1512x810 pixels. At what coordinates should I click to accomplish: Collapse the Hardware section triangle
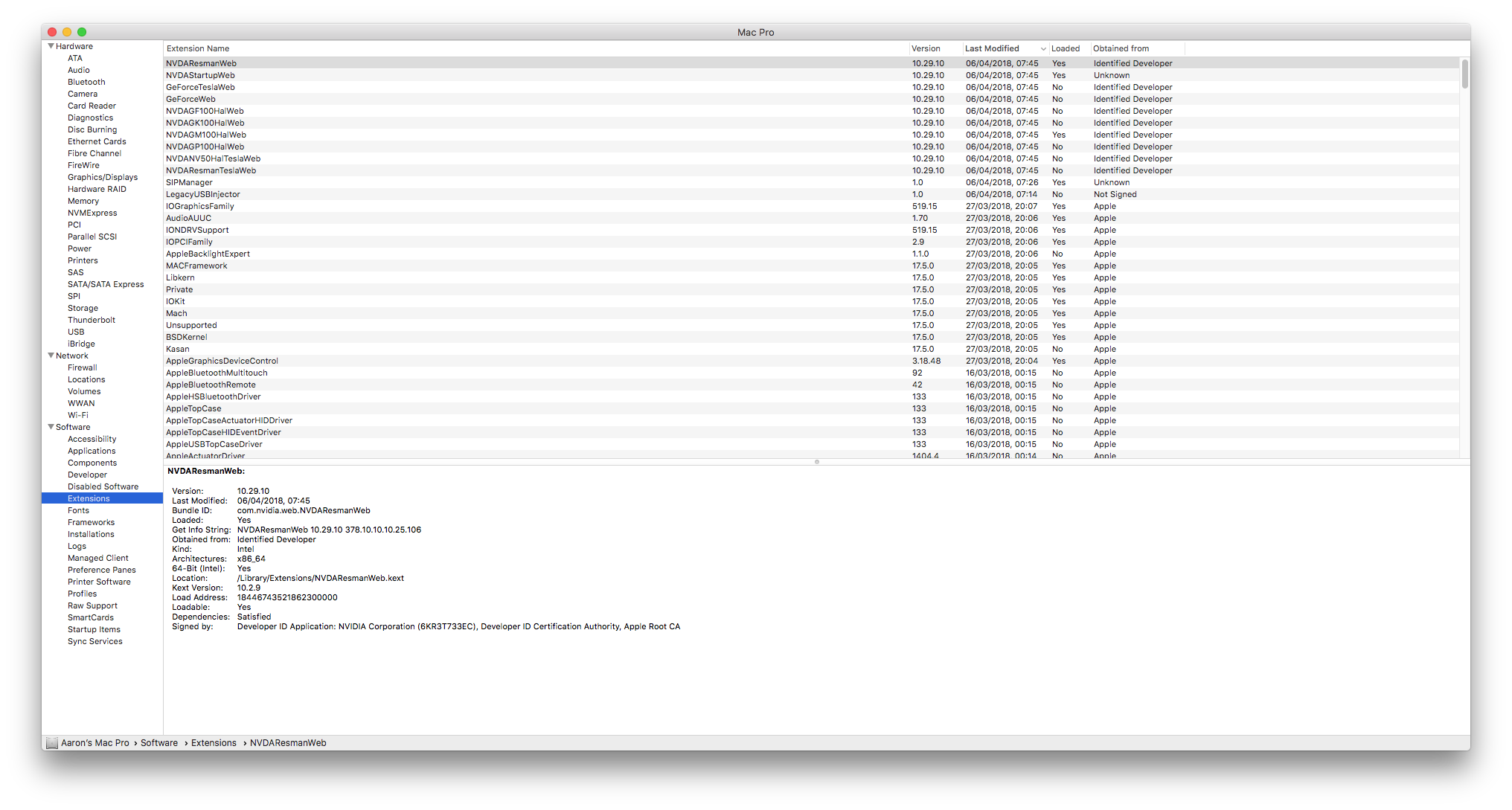51,46
